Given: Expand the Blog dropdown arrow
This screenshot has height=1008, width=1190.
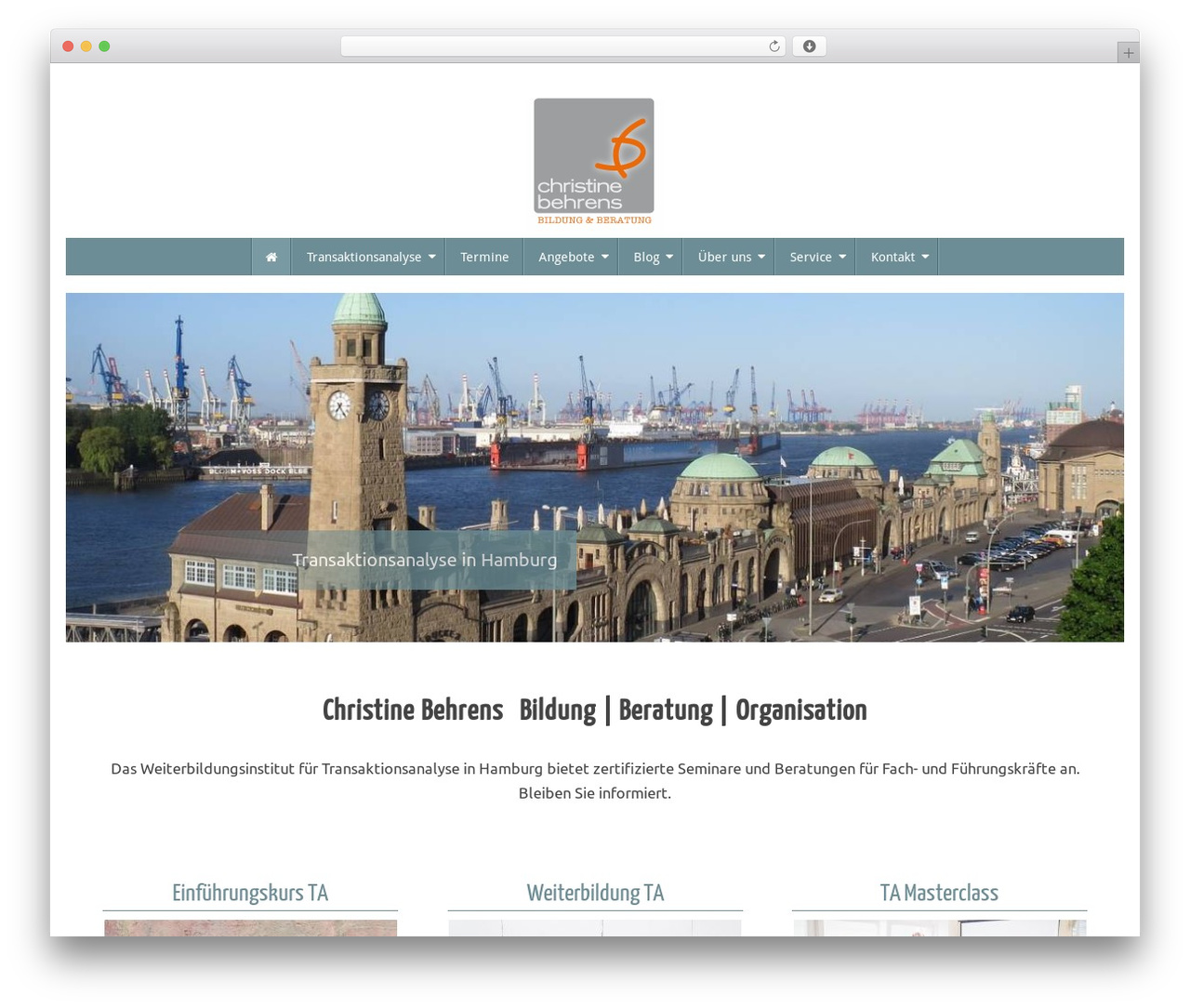Looking at the screenshot, I should [x=669, y=257].
